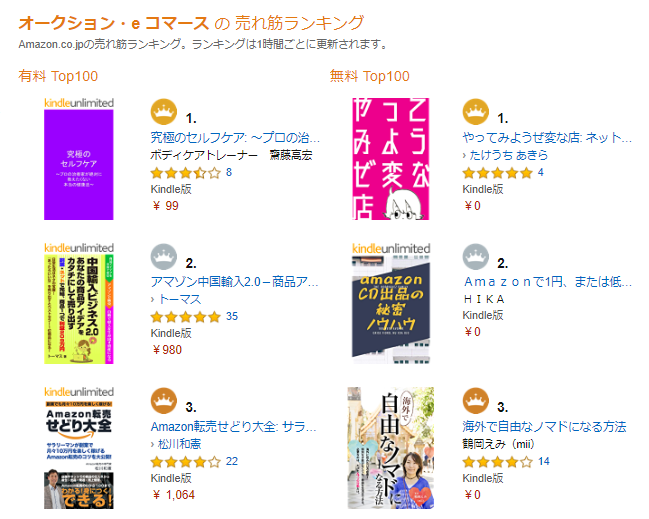Click star rating for やってみようぜ変な店

[x=496, y=173]
